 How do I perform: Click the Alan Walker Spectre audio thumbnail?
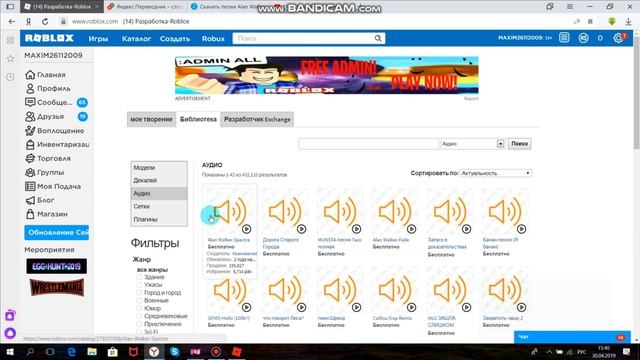[x=230, y=212]
